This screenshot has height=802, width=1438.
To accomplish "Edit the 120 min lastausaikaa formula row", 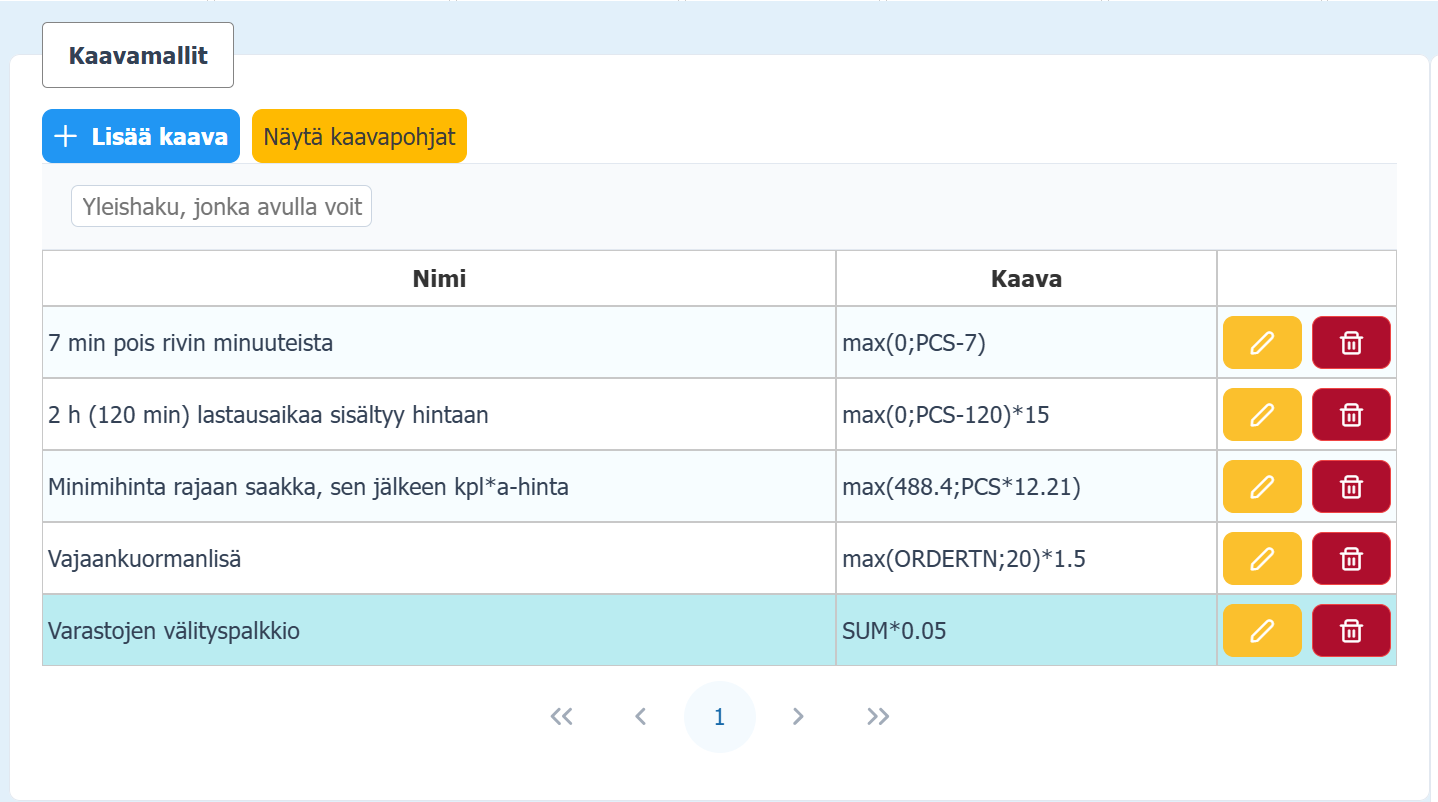I will pyautogui.click(x=1262, y=415).
